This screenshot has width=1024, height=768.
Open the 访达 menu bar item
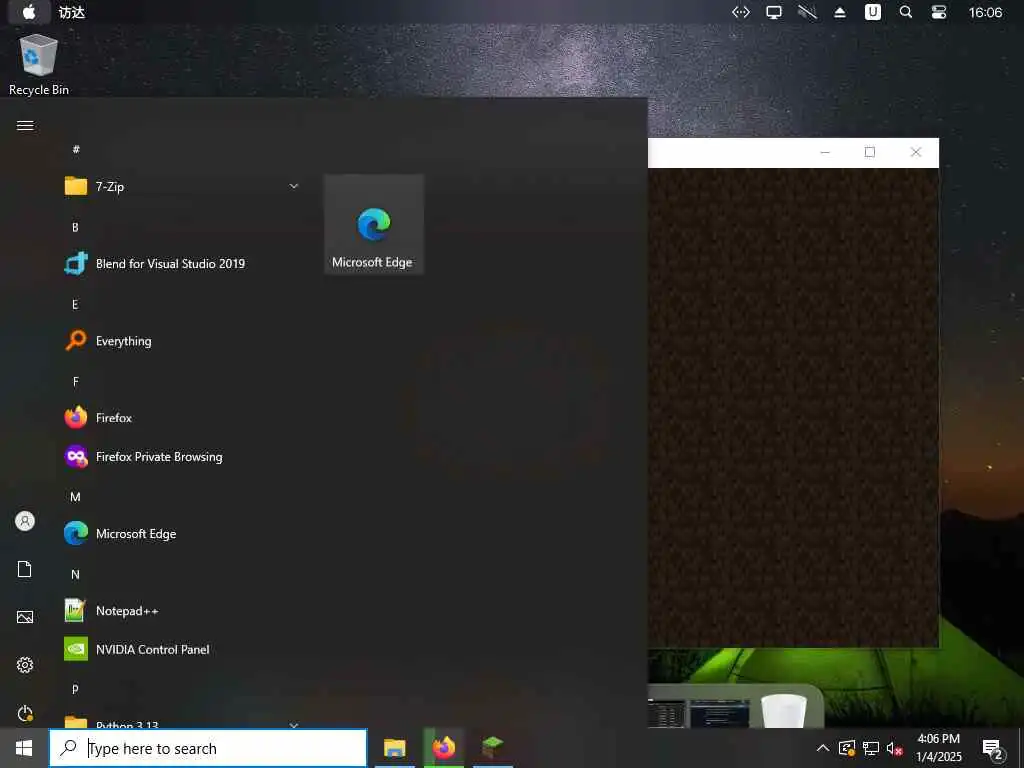coord(72,12)
